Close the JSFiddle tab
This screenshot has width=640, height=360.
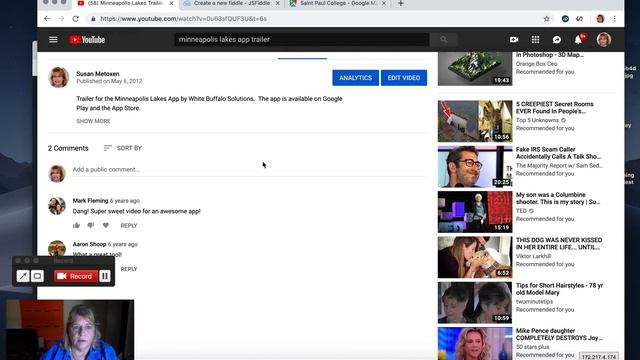click(278, 3)
